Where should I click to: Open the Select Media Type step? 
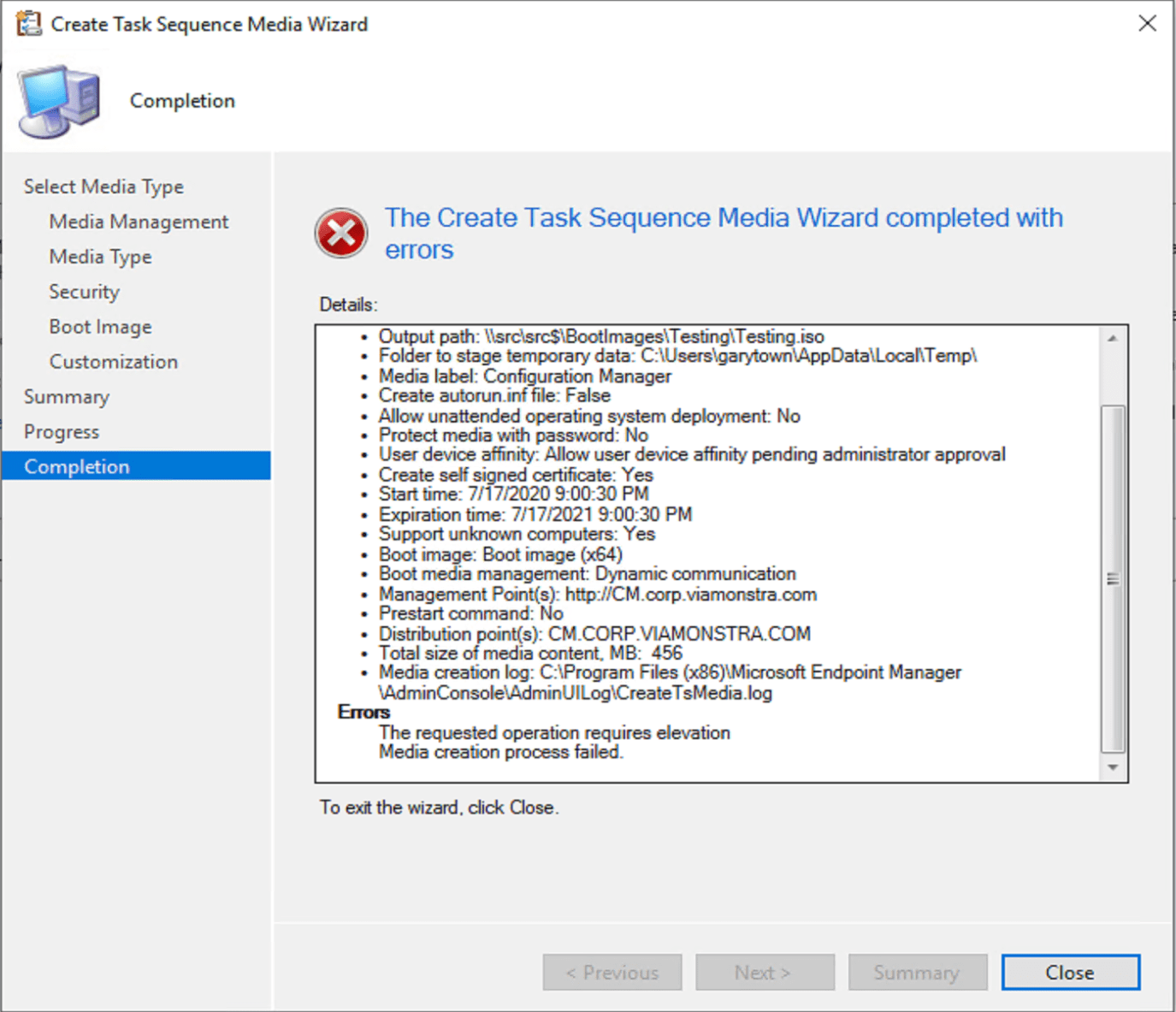103,186
